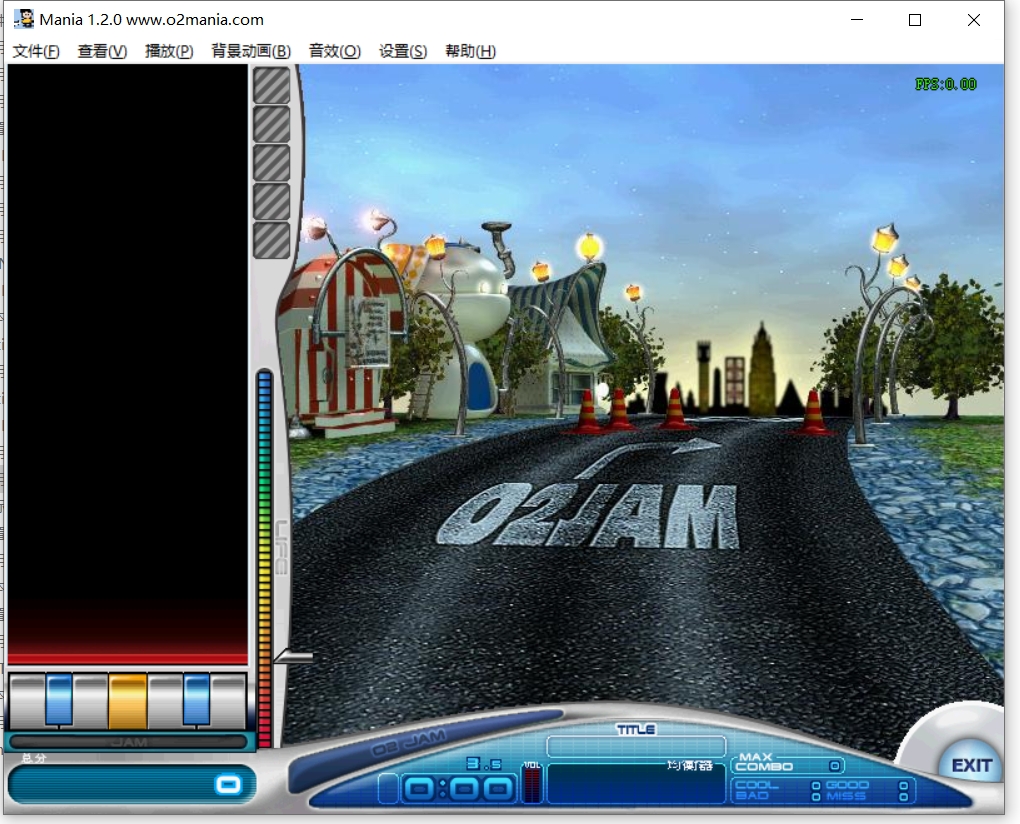Click the JAM gauge bar under keys
Image resolution: width=1020 pixels, height=824 pixels.
pyautogui.click(x=129, y=741)
